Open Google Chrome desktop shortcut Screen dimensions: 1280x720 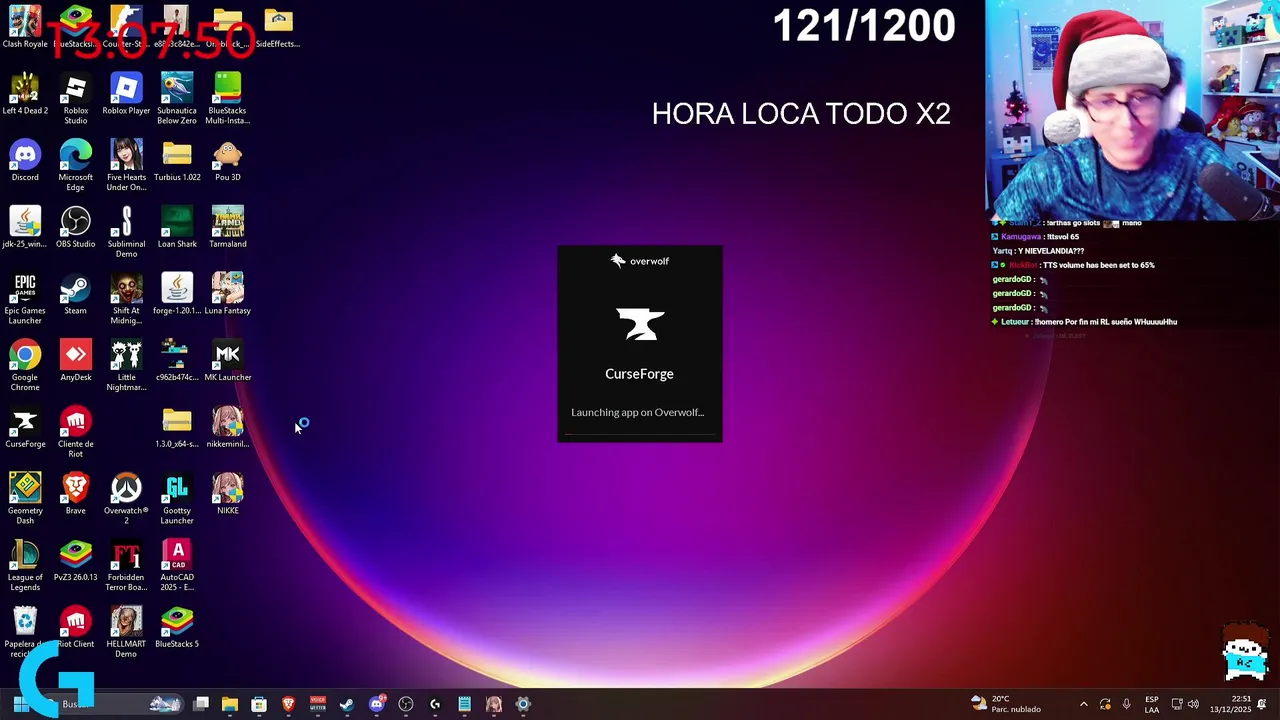(x=25, y=365)
